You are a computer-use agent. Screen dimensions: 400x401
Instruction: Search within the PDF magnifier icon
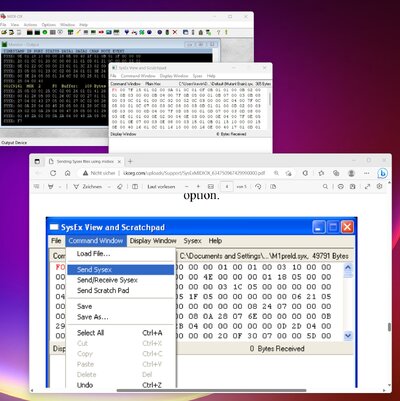[x=325, y=186]
